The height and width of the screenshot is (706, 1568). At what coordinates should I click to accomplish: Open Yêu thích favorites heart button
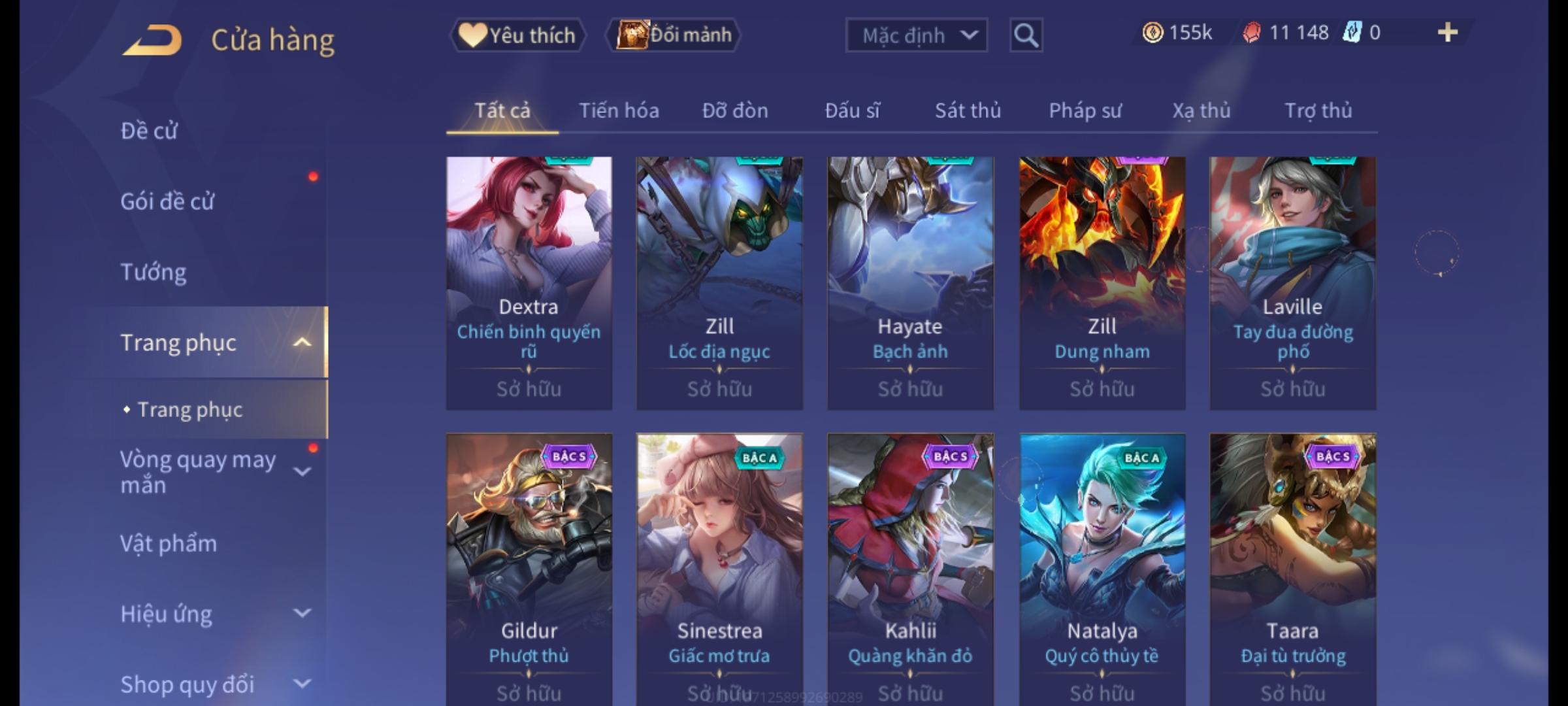[x=517, y=35]
